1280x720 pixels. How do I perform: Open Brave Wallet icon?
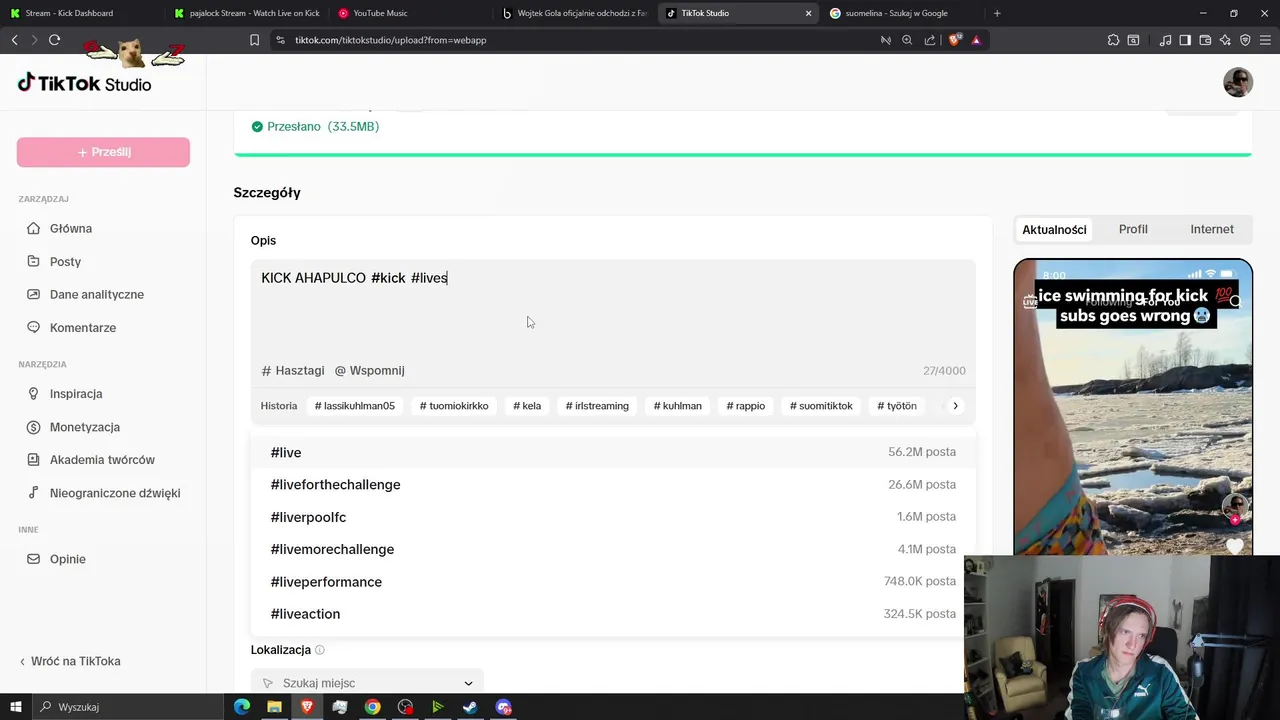(1205, 40)
